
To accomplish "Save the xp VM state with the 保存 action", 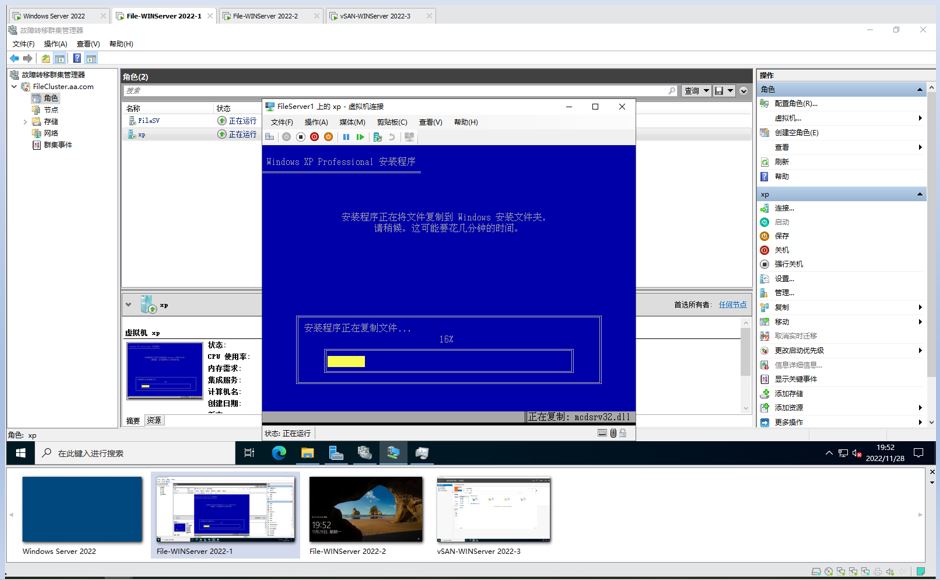I will 783,236.
